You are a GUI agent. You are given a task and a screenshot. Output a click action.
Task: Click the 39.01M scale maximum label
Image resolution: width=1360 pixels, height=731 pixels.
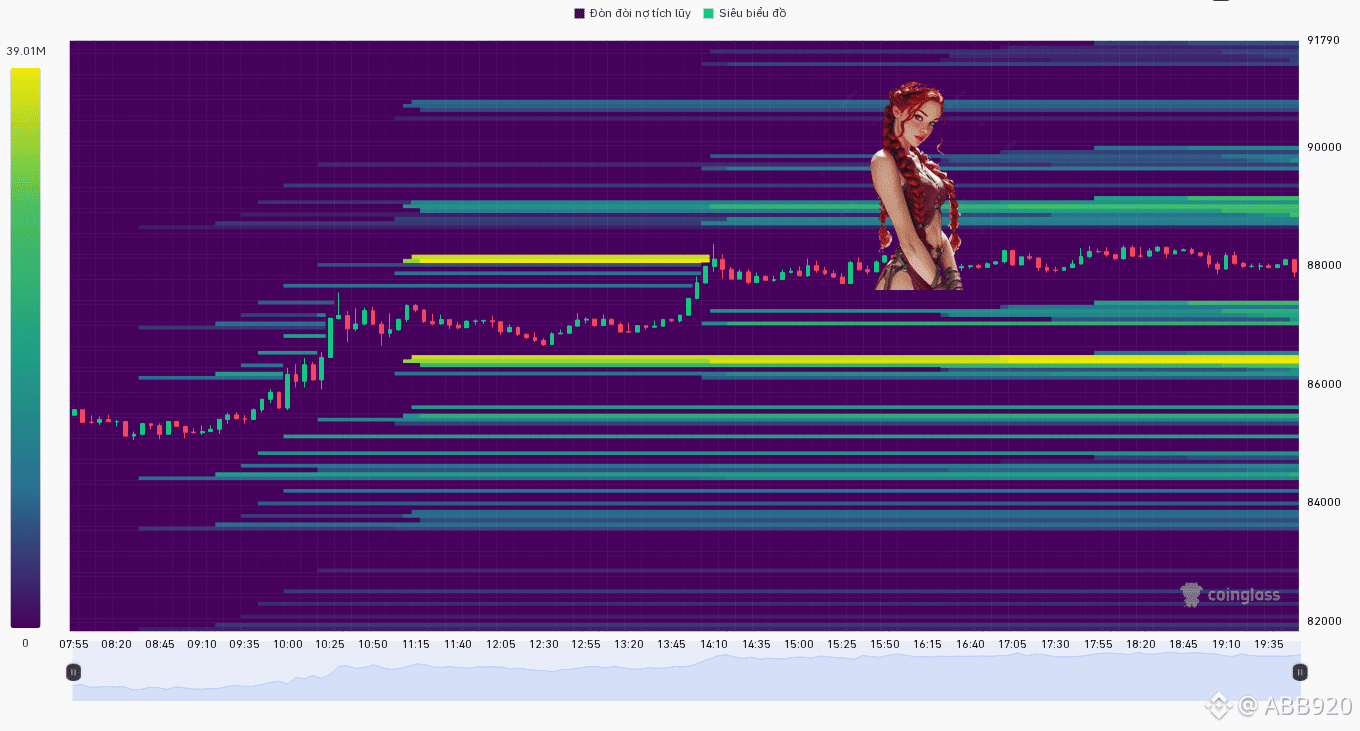coord(26,51)
